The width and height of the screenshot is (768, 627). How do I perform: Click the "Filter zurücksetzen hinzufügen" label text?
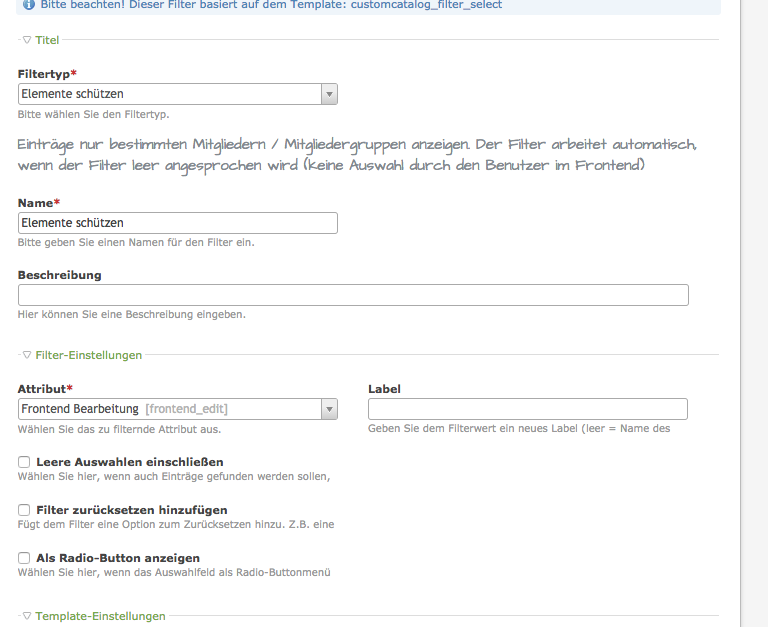[132, 510]
